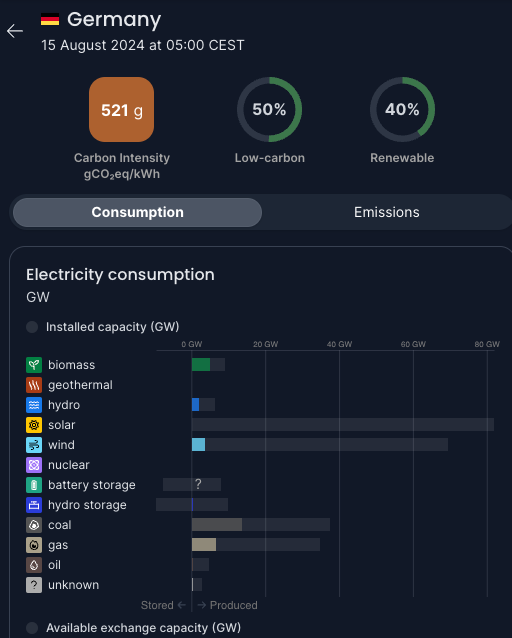
Task: Switch to the Emissions tab
Action: pos(387,212)
